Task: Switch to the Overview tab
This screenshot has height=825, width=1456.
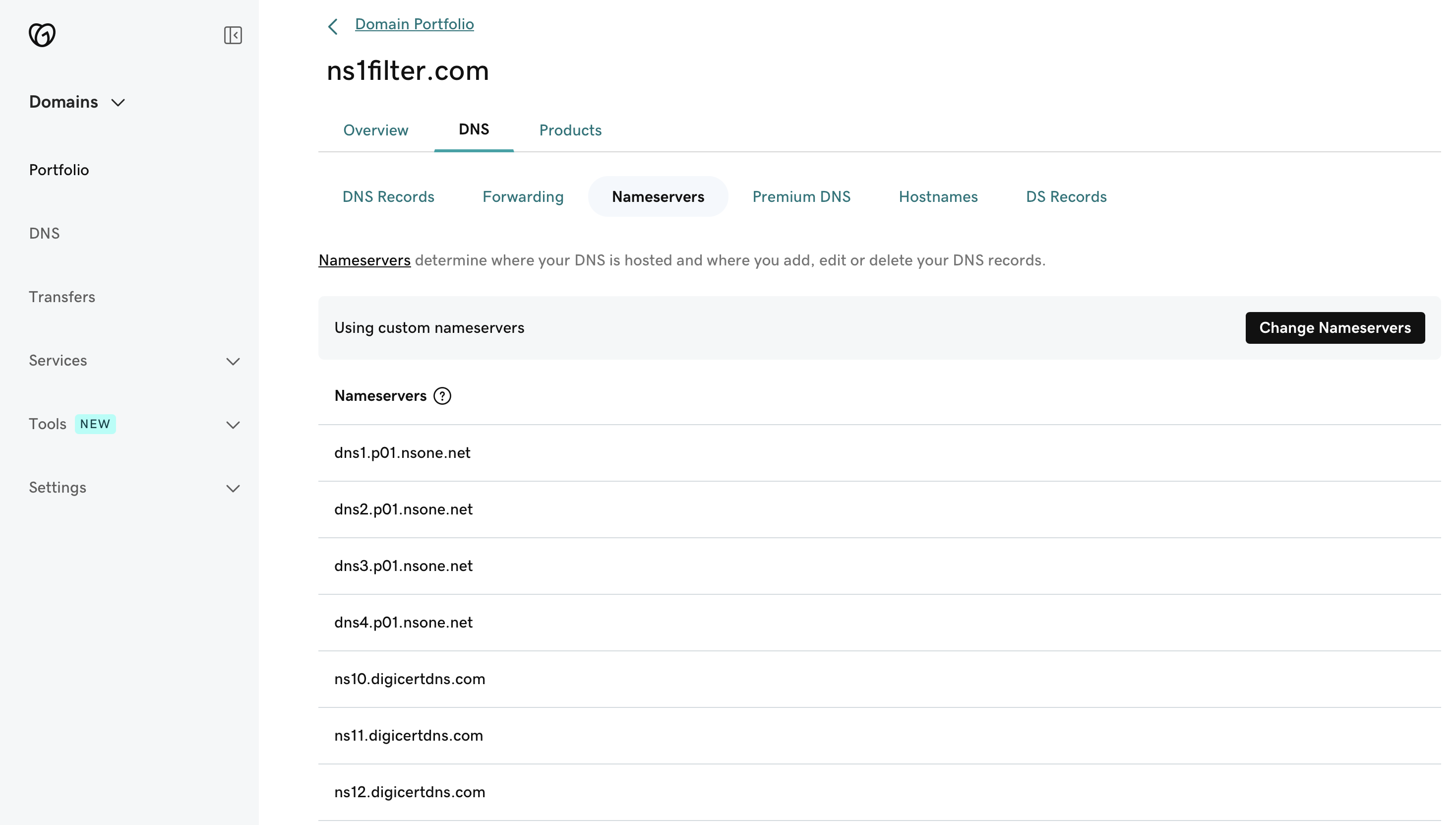Action: tap(375, 130)
